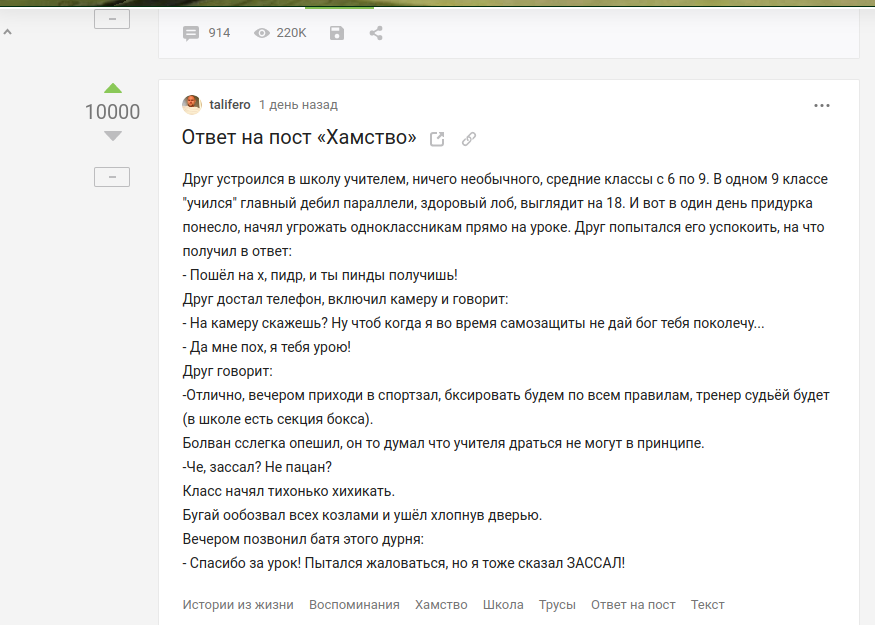Screen dimensions: 875x625
Task: Open author profile link talifero
Action: click(x=230, y=105)
